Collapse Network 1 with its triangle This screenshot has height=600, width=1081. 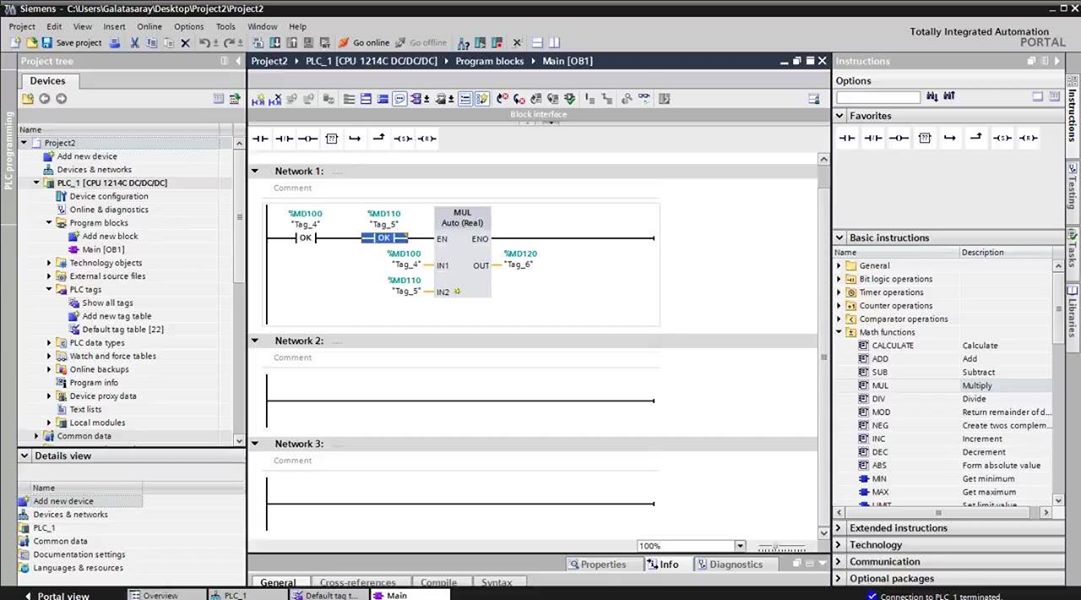pyautogui.click(x=255, y=171)
